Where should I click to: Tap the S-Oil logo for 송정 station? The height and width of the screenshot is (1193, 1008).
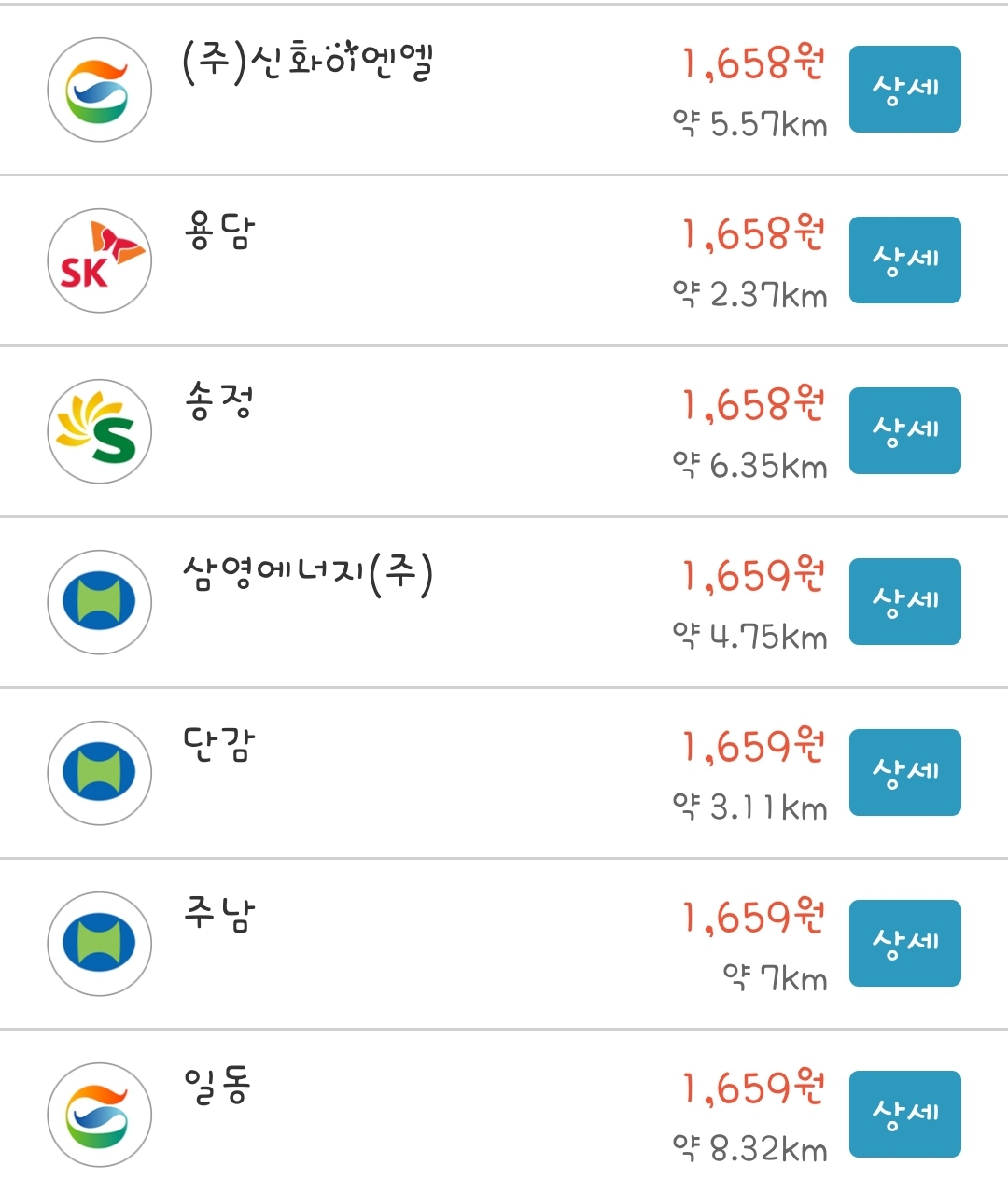pos(99,431)
